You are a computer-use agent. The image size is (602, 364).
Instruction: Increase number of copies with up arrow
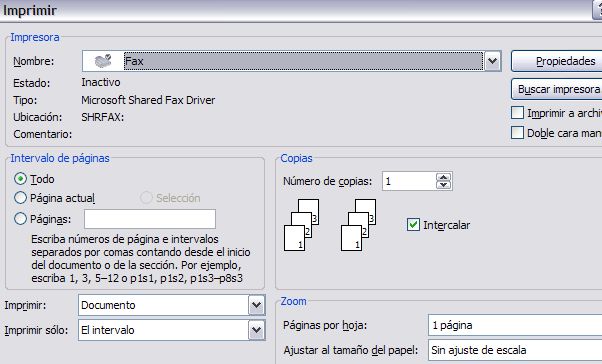(443, 177)
